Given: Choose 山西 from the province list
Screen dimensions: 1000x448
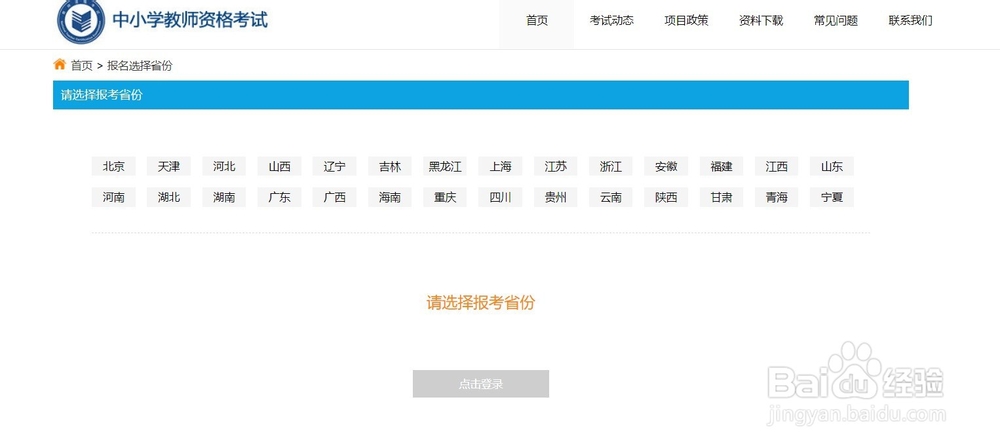Looking at the screenshot, I should (279, 167).
